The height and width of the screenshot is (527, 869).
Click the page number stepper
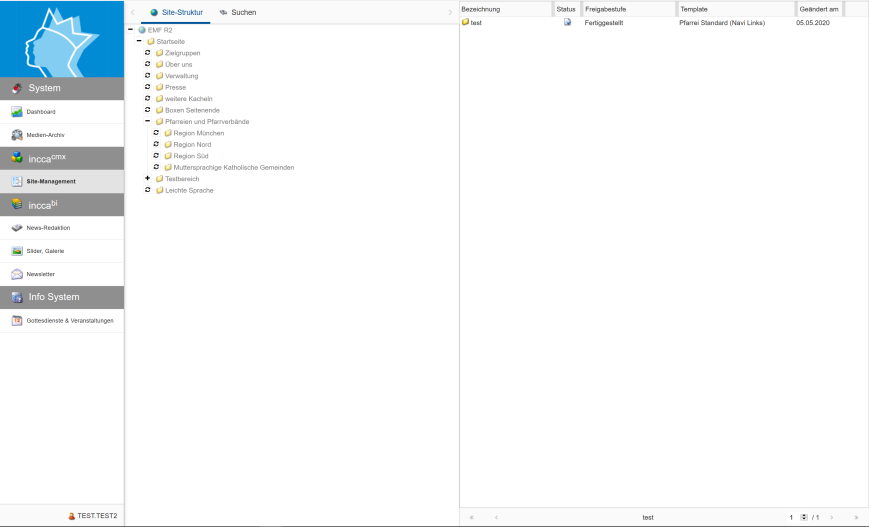pos(804,517)
